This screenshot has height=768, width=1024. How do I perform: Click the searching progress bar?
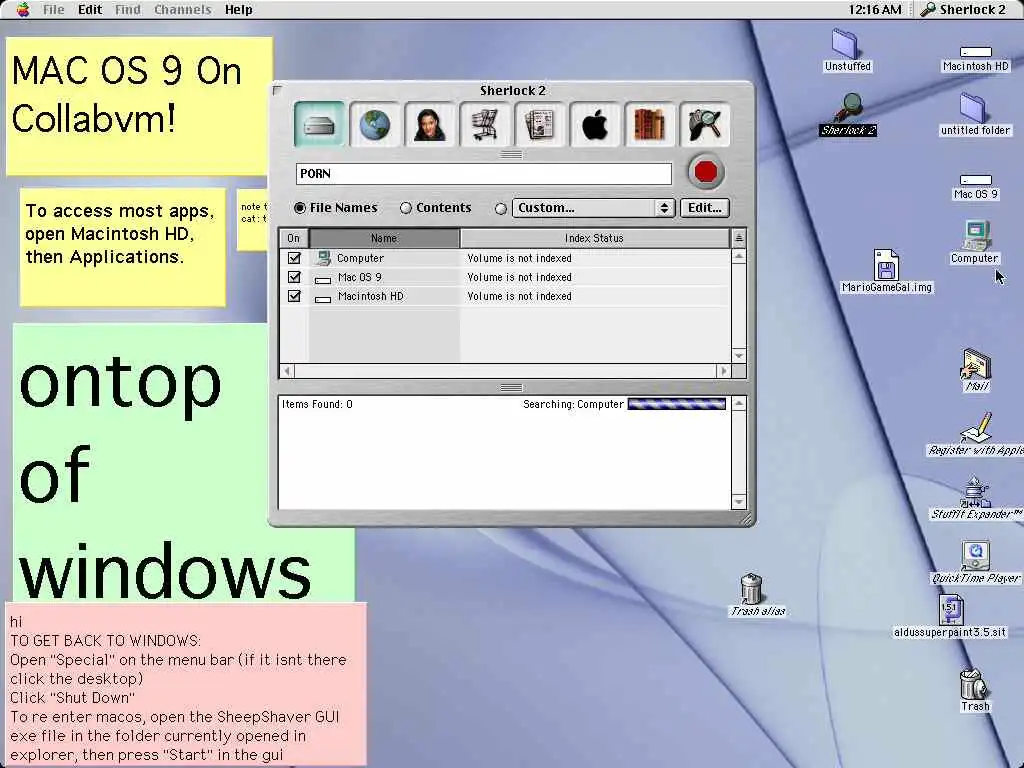(x=677, y=404)
